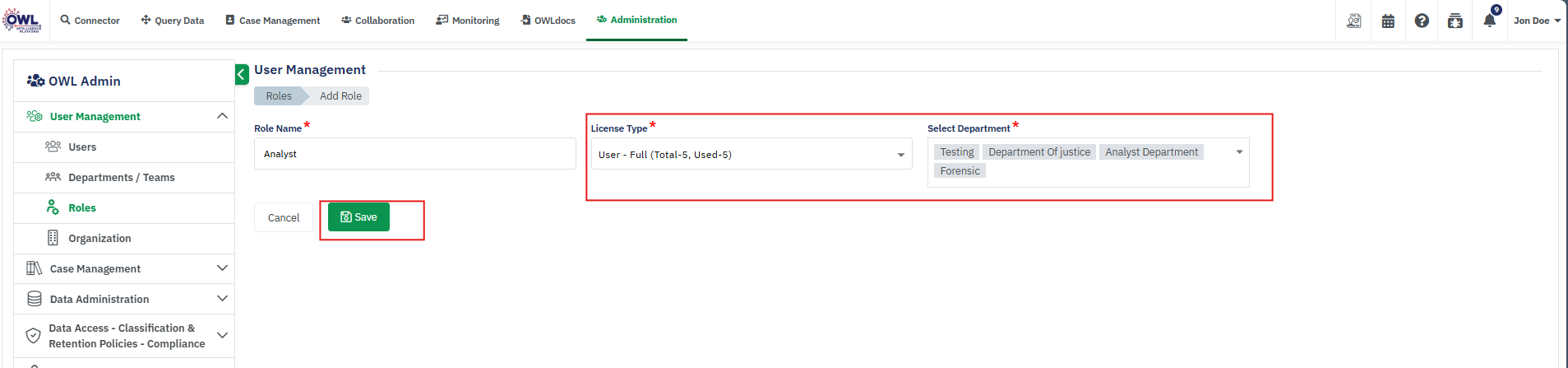Click the OWL logo
The height and width of the screenshot is (368, 1568).
21,20
